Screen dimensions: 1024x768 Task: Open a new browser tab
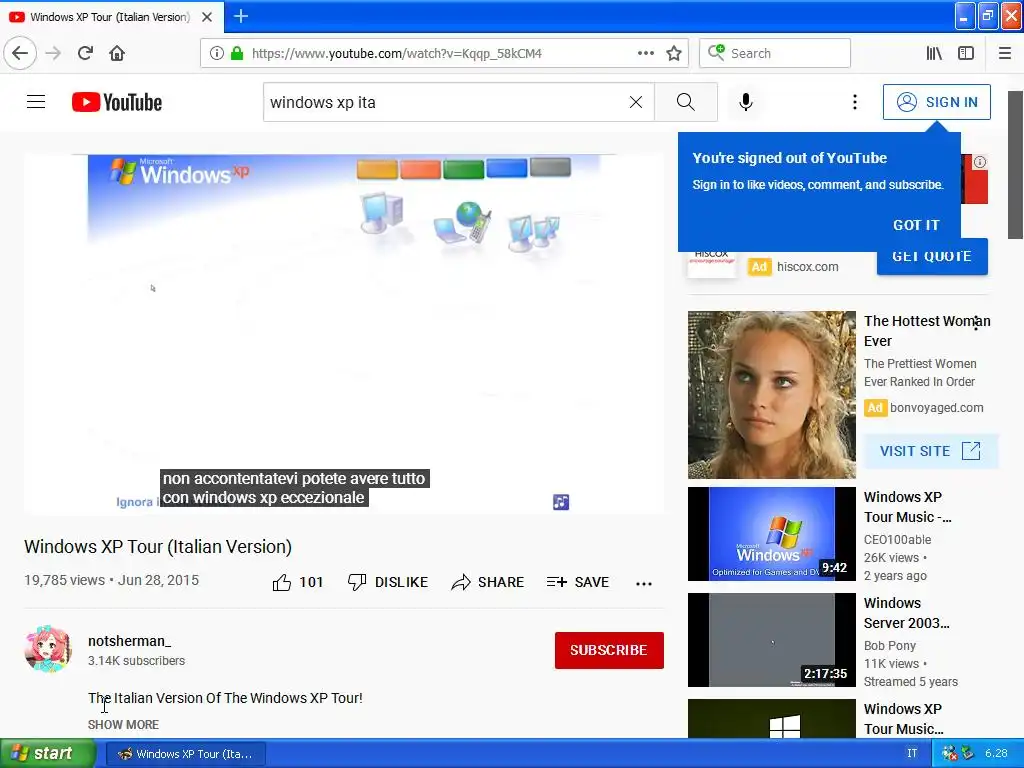point(240,16)
